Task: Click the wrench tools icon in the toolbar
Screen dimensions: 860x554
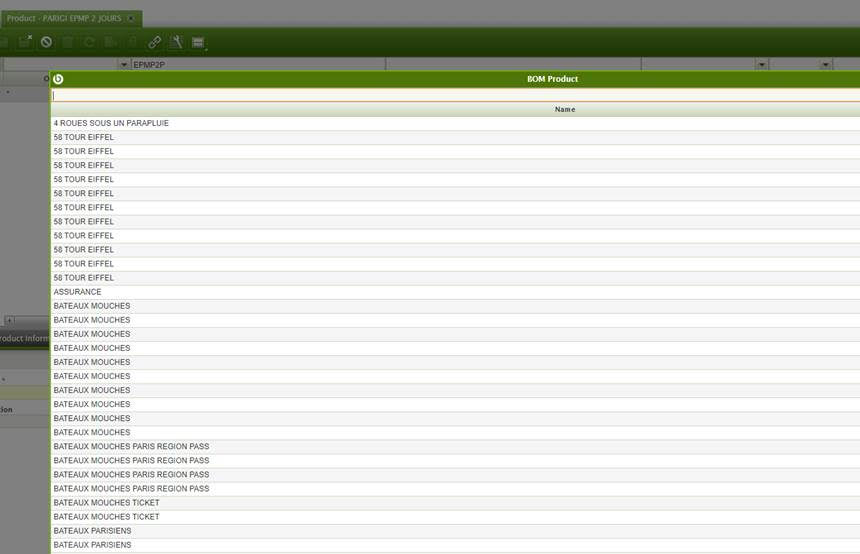Action: tap(176, 42)
